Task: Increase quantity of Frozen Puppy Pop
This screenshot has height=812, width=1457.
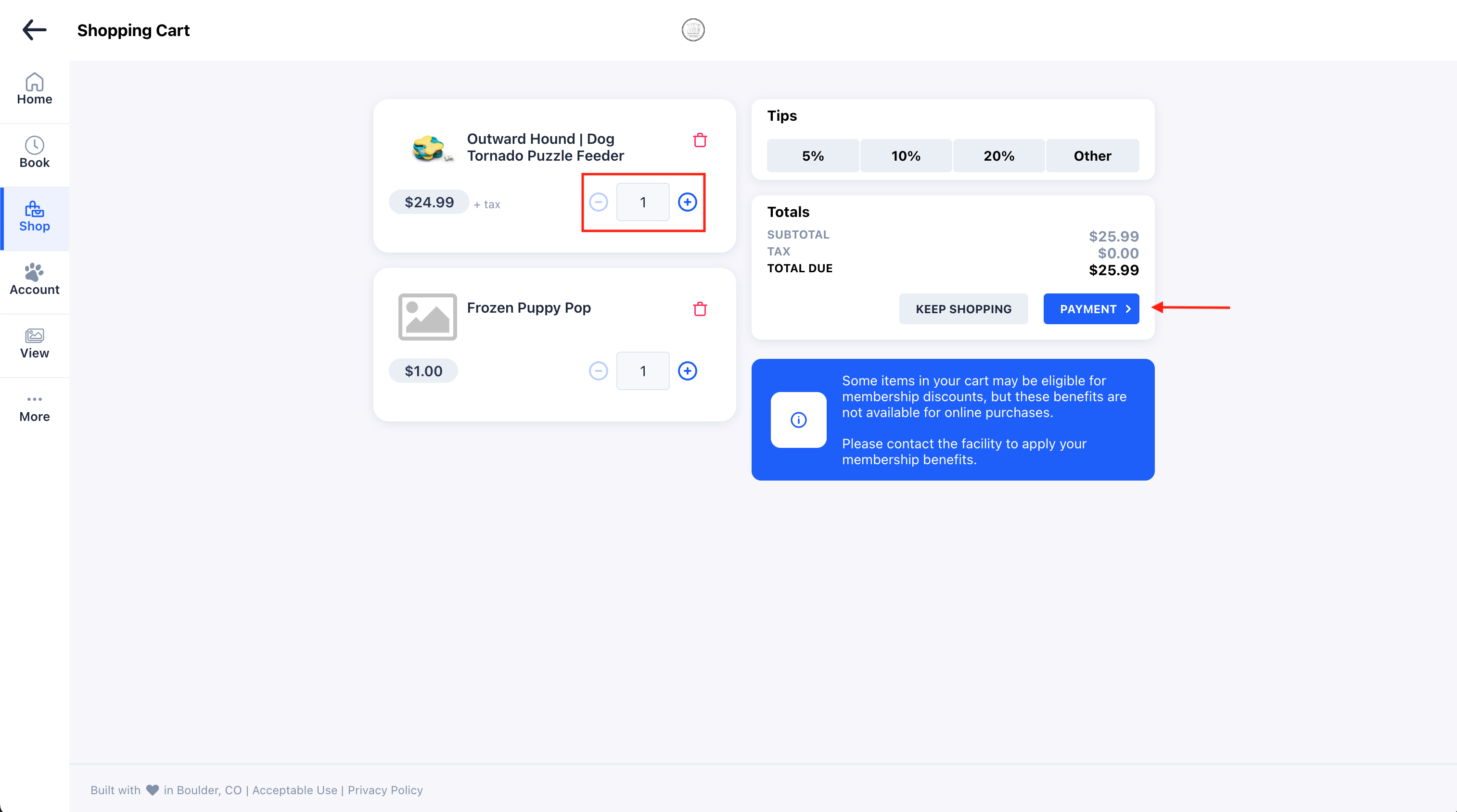Action: (x=687, y=371)
